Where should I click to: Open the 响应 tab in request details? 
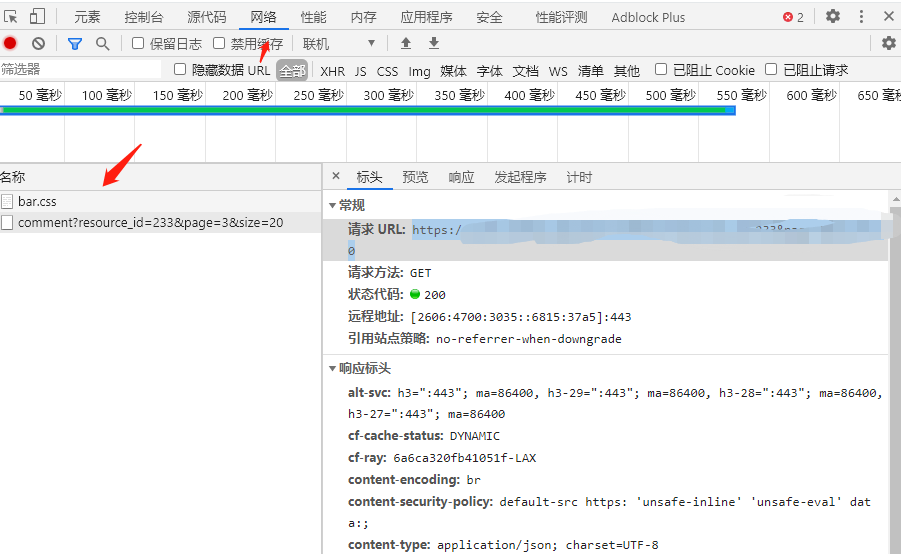[x=461, y=177]
